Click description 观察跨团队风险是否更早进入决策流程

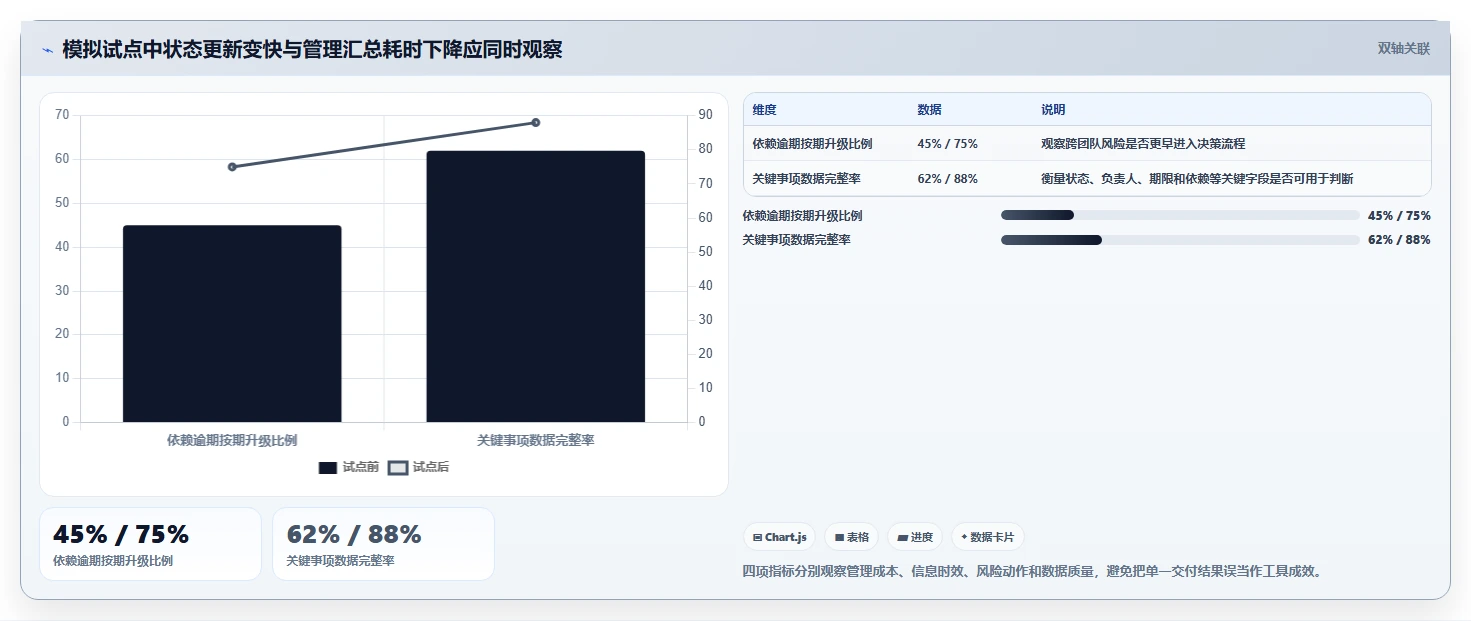coord(1143,144)
